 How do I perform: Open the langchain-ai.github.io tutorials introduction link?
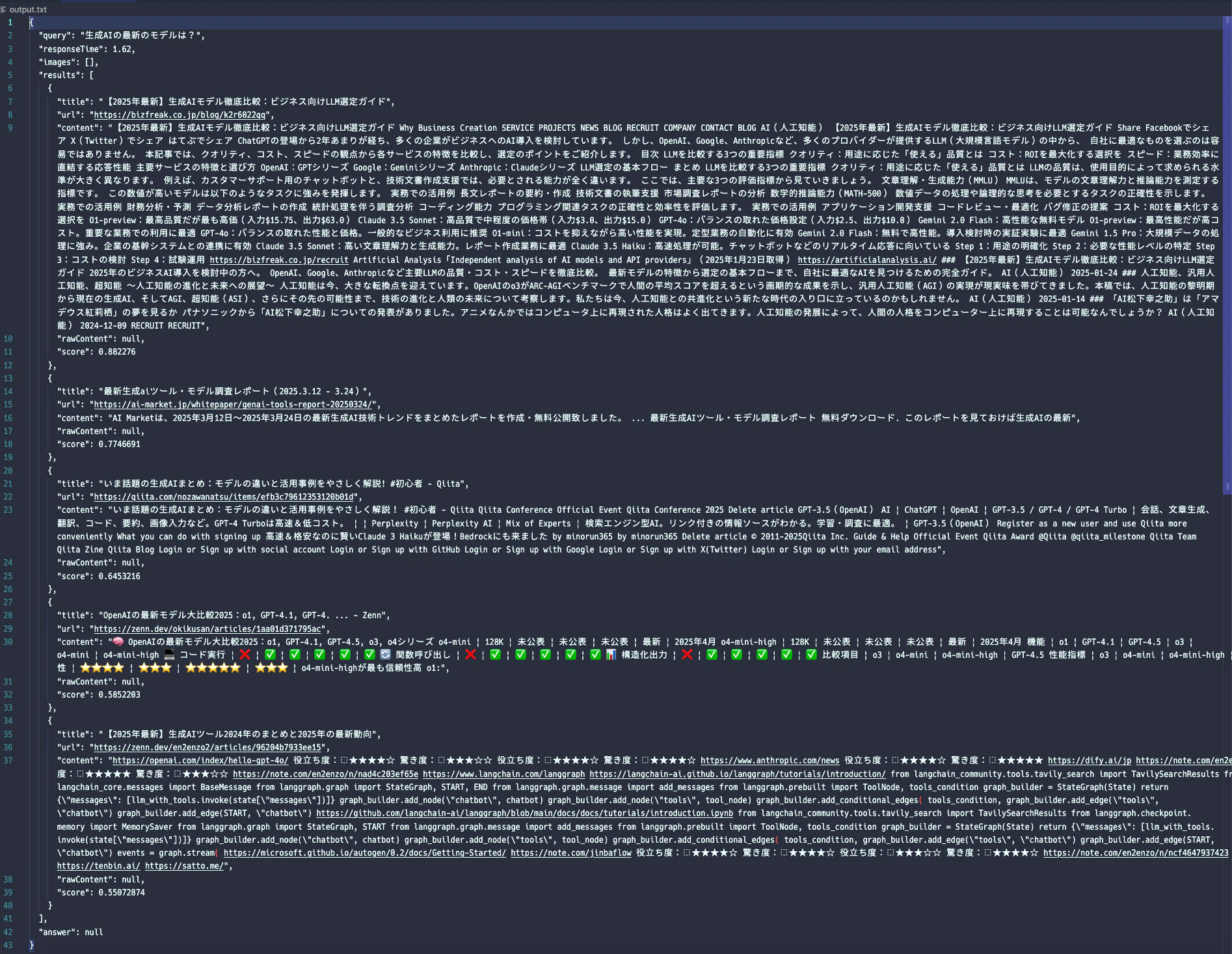[738, 774]
